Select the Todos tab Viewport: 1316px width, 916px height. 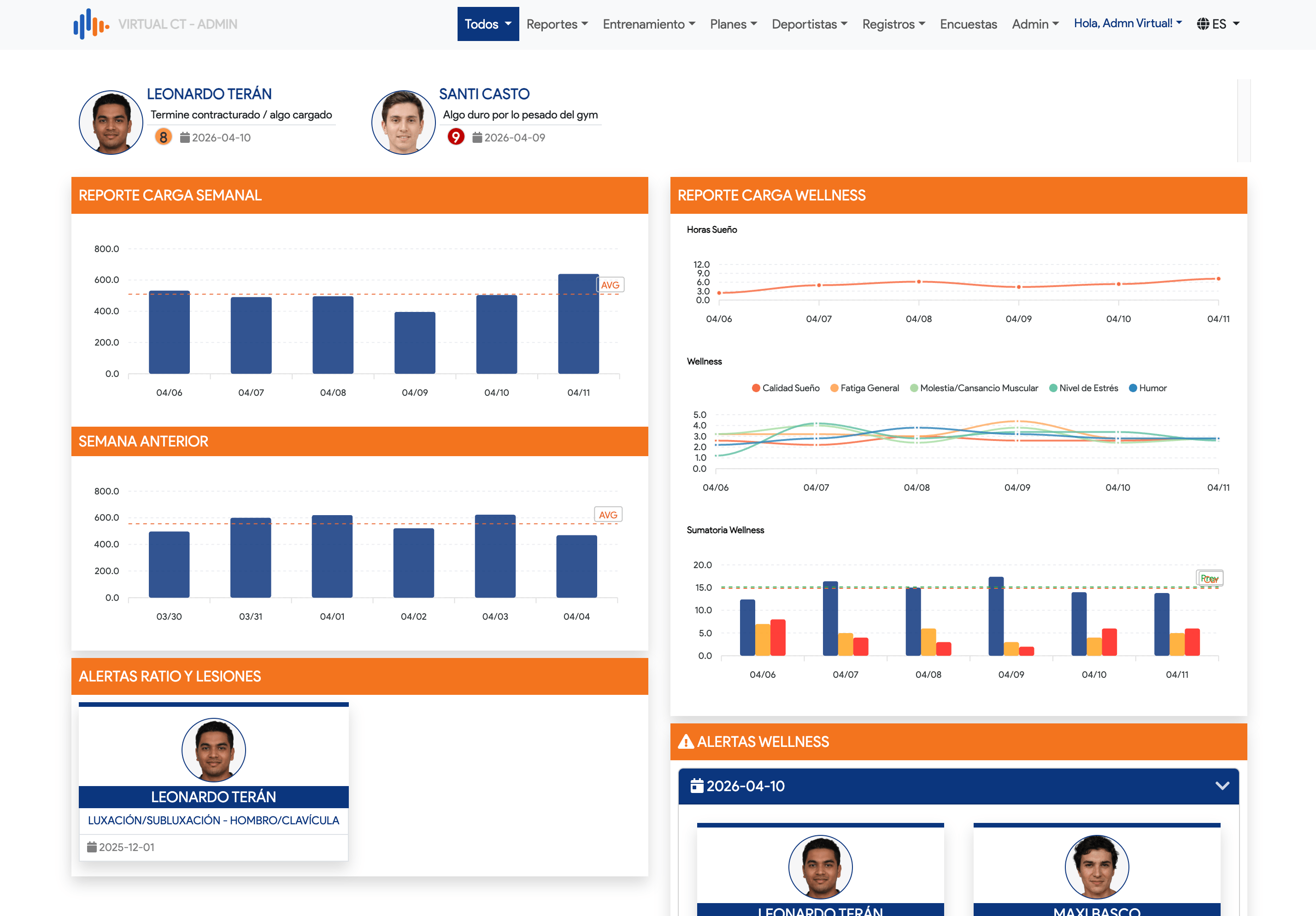[488, 24]
